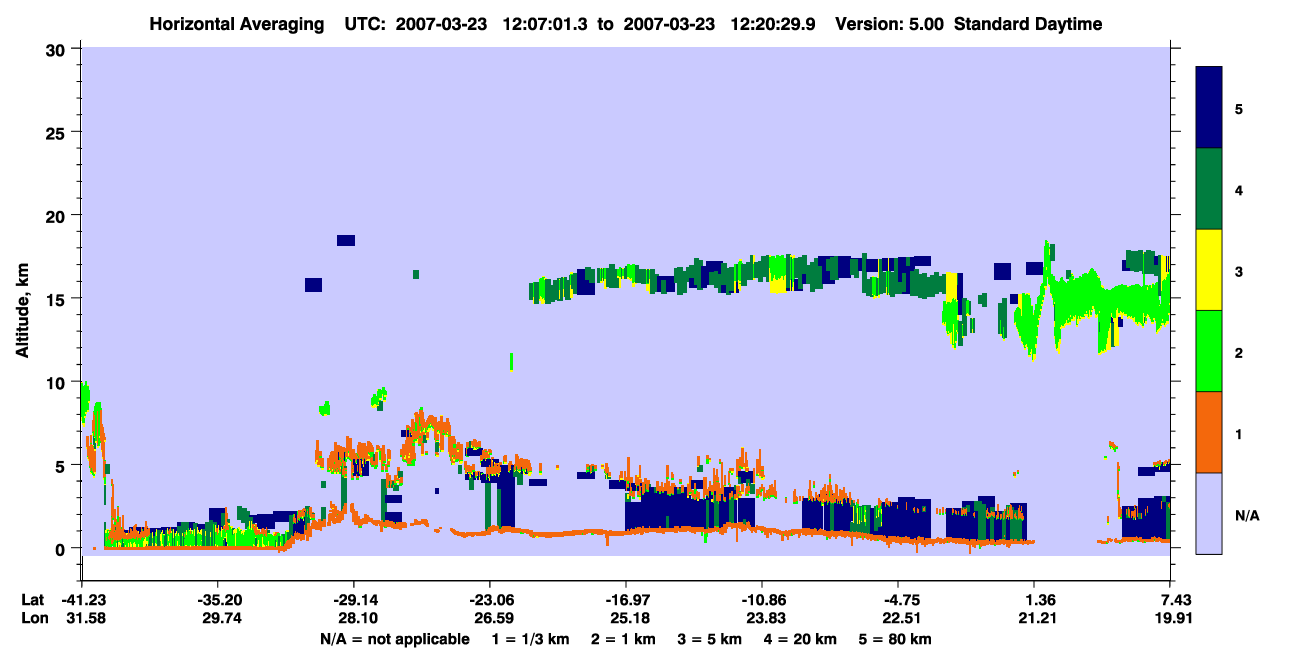Click 'N/A = not applicable' legend text
This screenshot has height=667, width=1300.
[395, 639]
